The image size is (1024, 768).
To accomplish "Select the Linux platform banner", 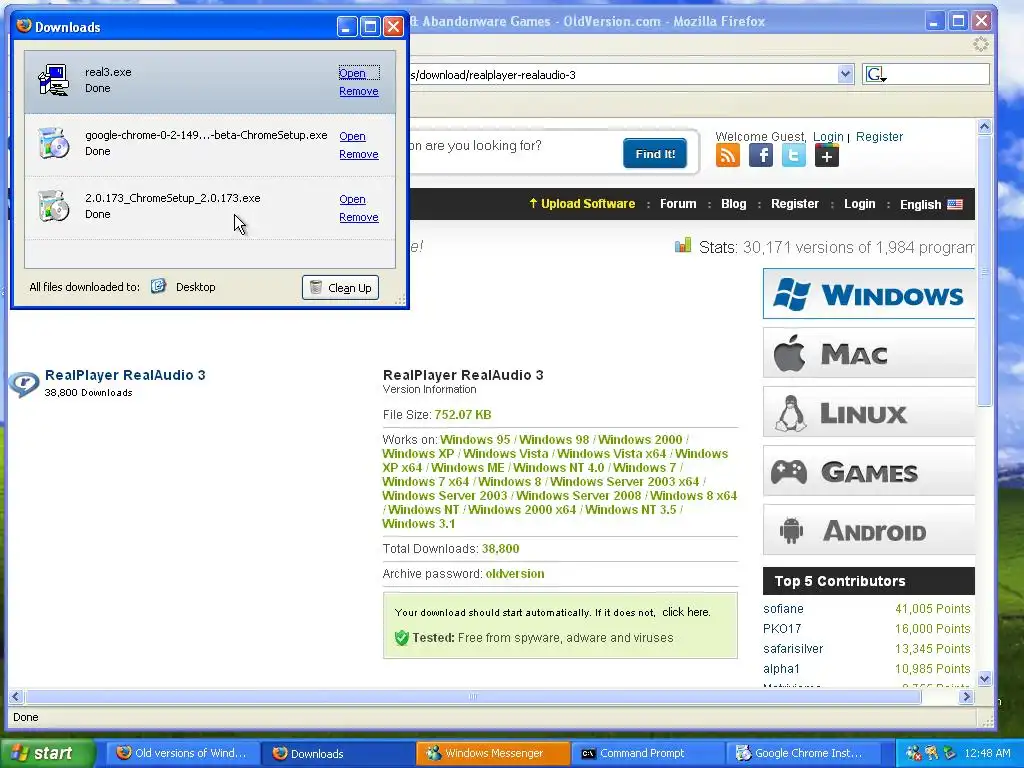I will tap(869, 412).
